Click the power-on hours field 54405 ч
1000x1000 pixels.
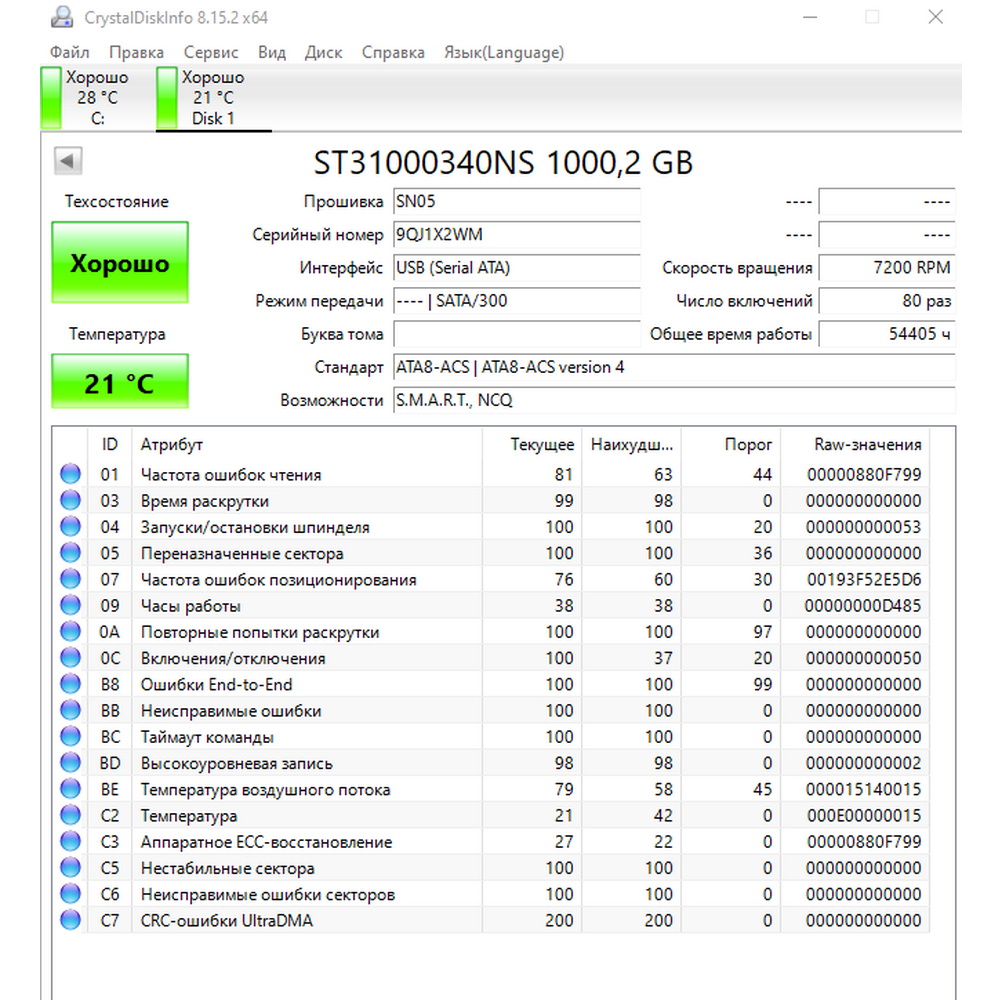[x=886, y=334]
